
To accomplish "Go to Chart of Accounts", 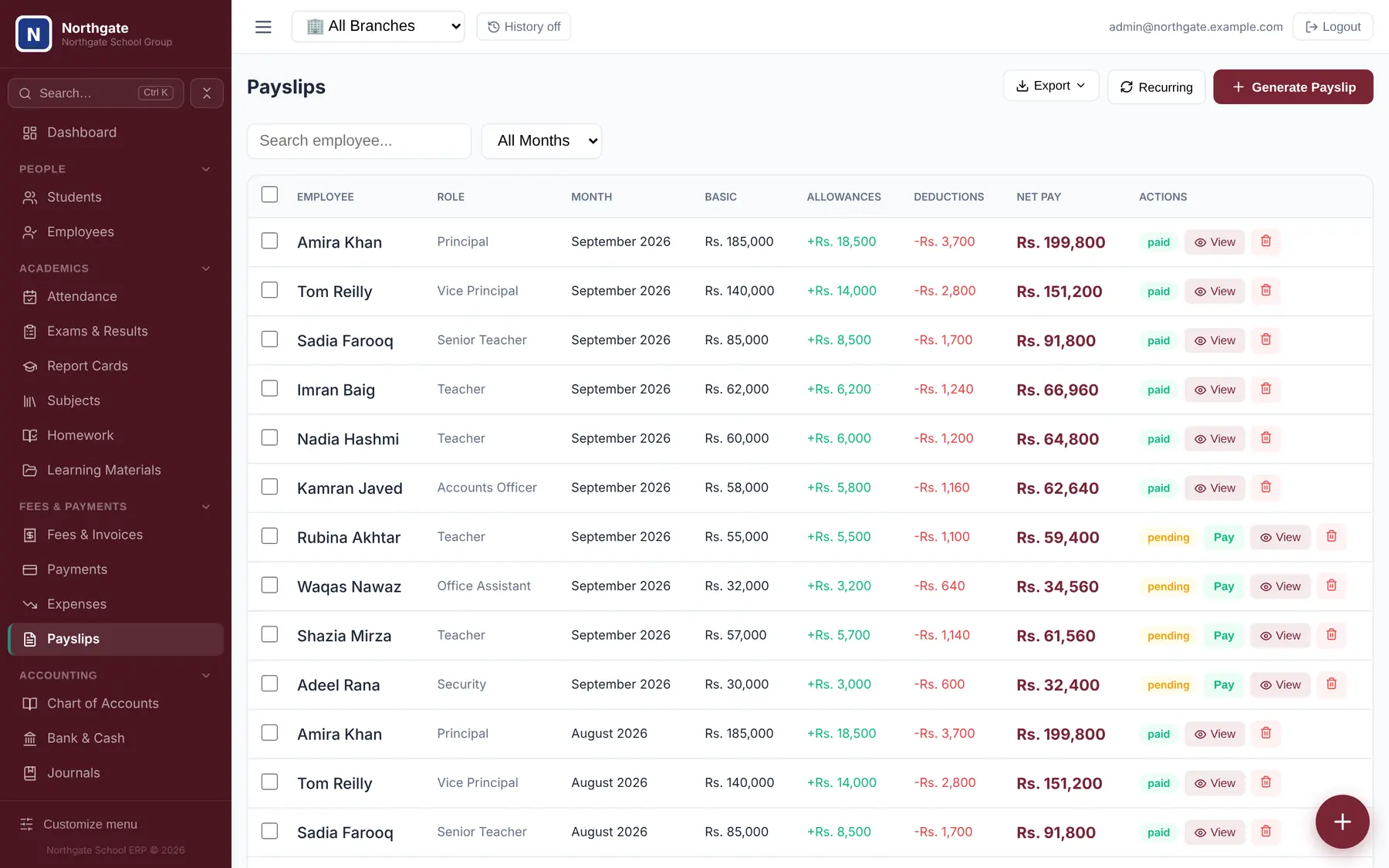I will click(103, 704).
